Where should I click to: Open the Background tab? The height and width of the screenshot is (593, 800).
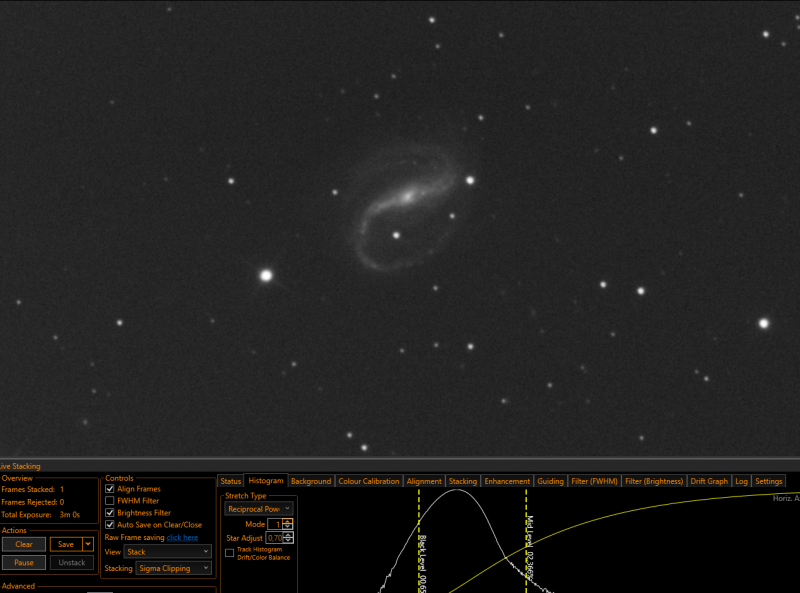click(311, 481)
